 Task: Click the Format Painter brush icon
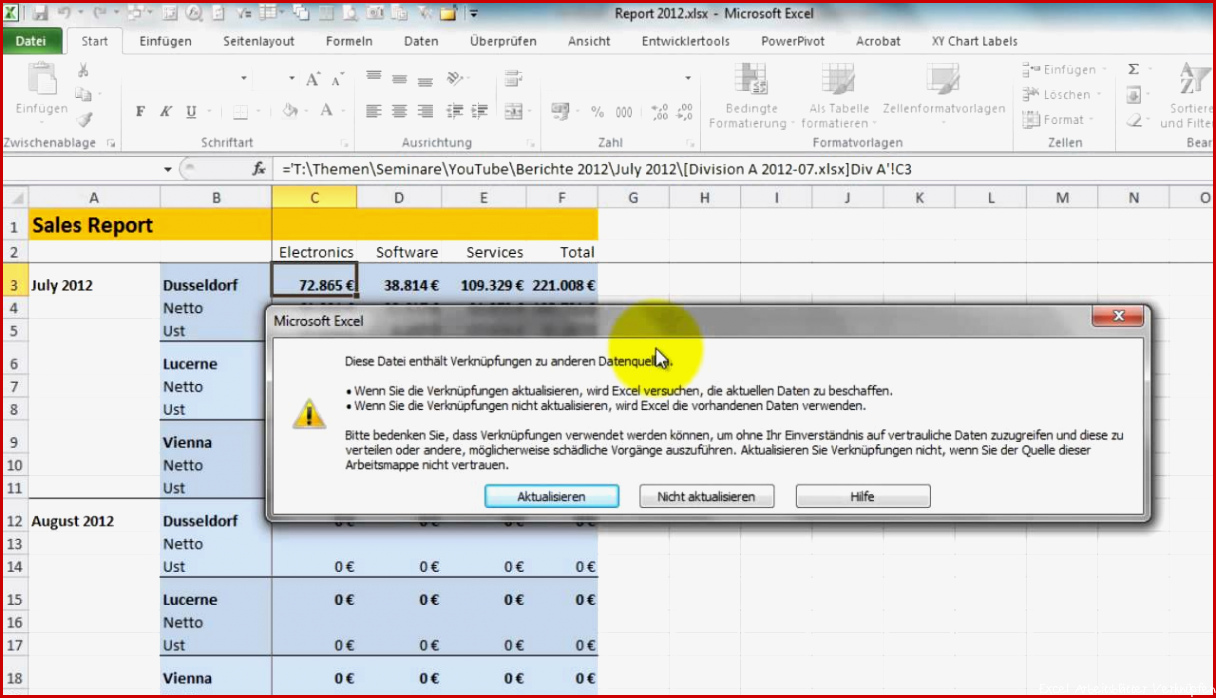pyautogui.click(x=84, y=119)
